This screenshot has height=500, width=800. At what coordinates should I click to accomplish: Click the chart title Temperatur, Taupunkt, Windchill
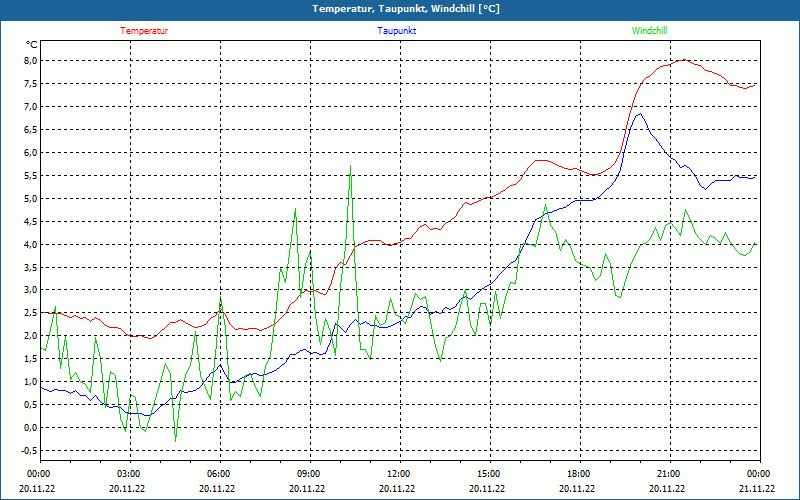406,9
